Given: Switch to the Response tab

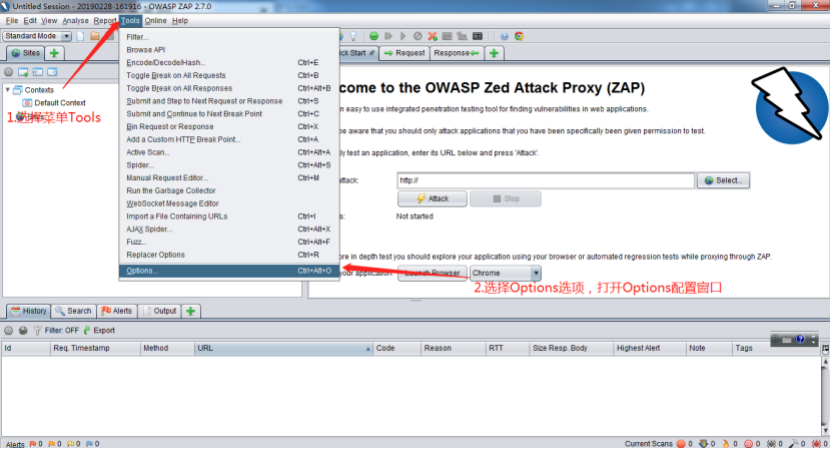Looking at the screenshot, I should click(x=456, y=53).
